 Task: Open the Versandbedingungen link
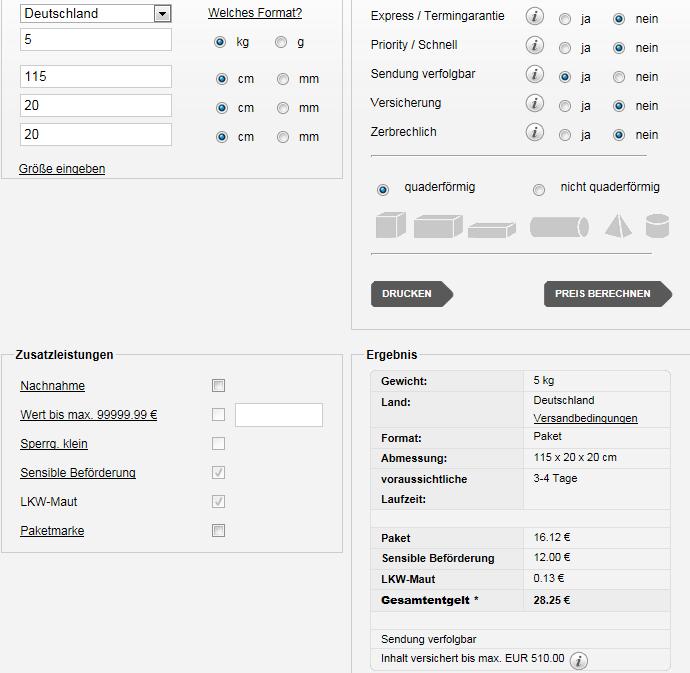click(585, 418)
